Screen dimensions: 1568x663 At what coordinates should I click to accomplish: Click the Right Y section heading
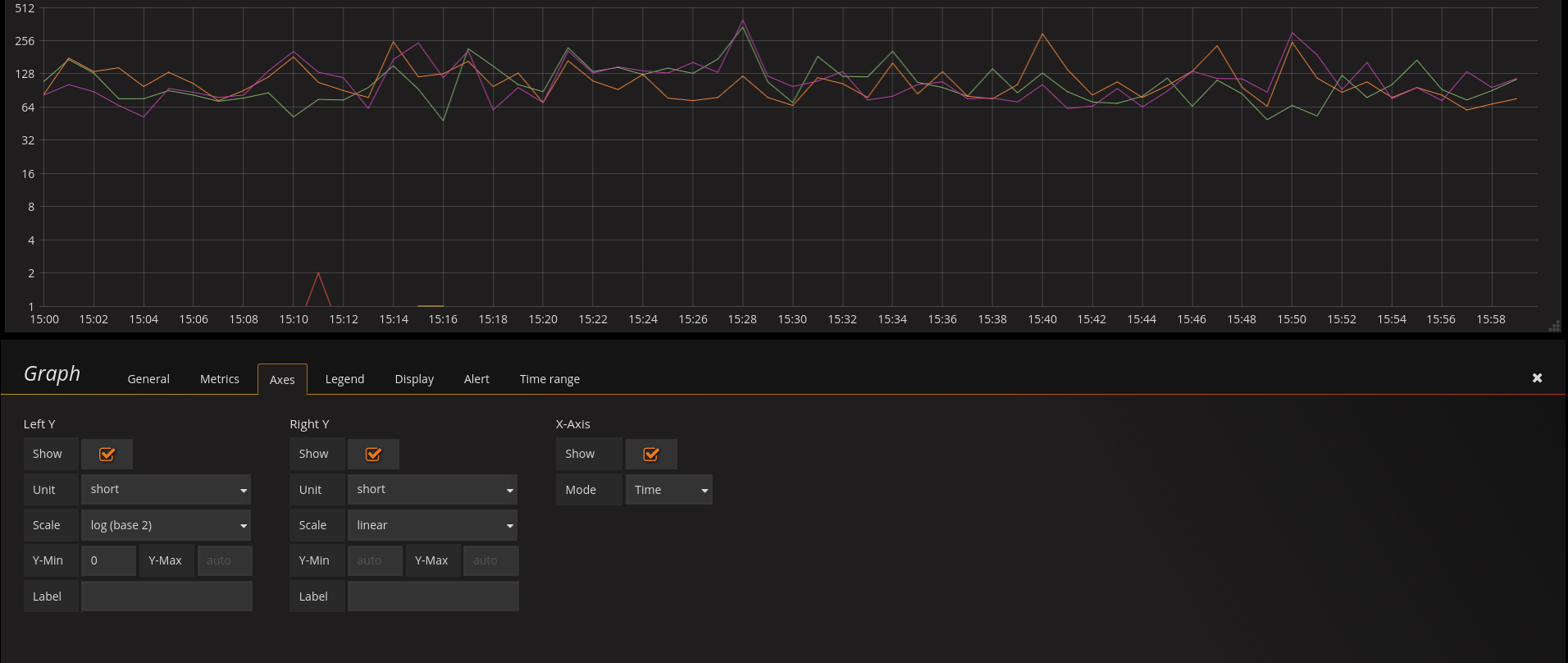click(x=309, y=424)
